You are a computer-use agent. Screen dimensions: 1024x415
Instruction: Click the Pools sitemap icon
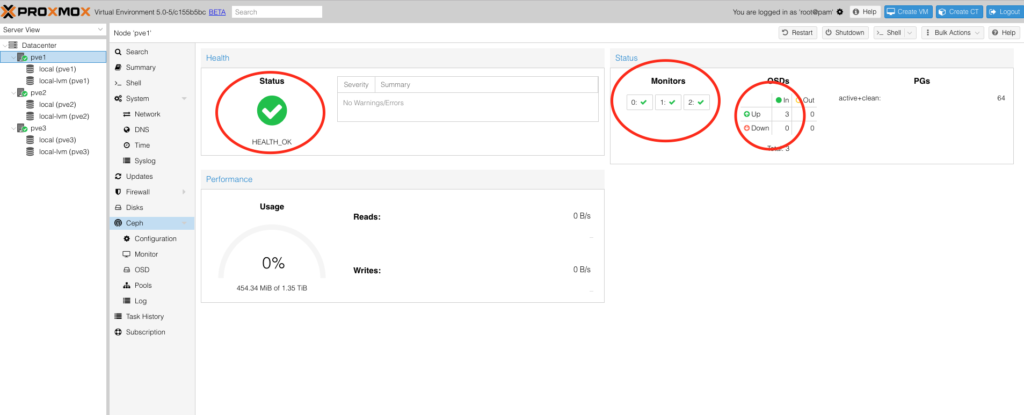click(x=127, y=286)
